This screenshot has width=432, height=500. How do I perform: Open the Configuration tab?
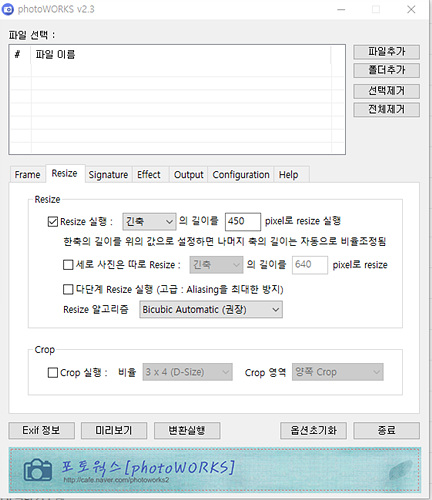point(241,175)
